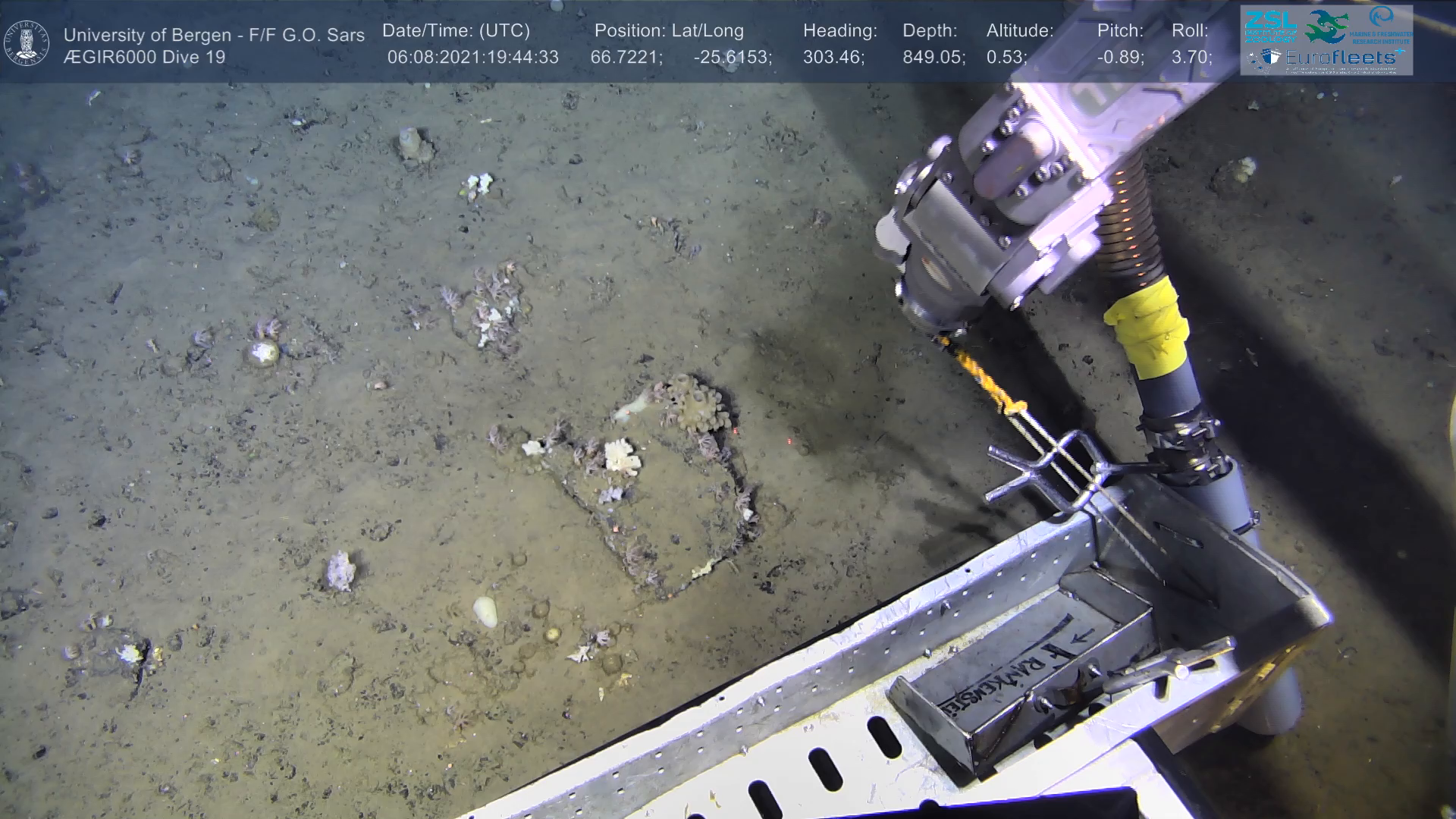The image size is (1456, 819).
Task: Click the ZSL Institute of Zoology logo
Action: pos(1270,25)
